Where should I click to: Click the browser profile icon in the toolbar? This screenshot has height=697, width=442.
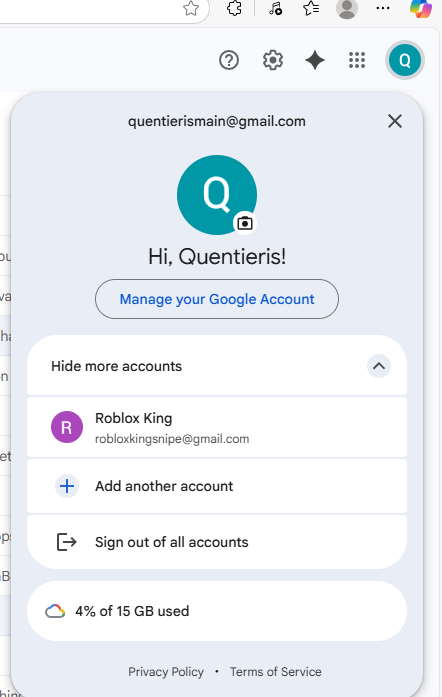(x=347, y=8)
